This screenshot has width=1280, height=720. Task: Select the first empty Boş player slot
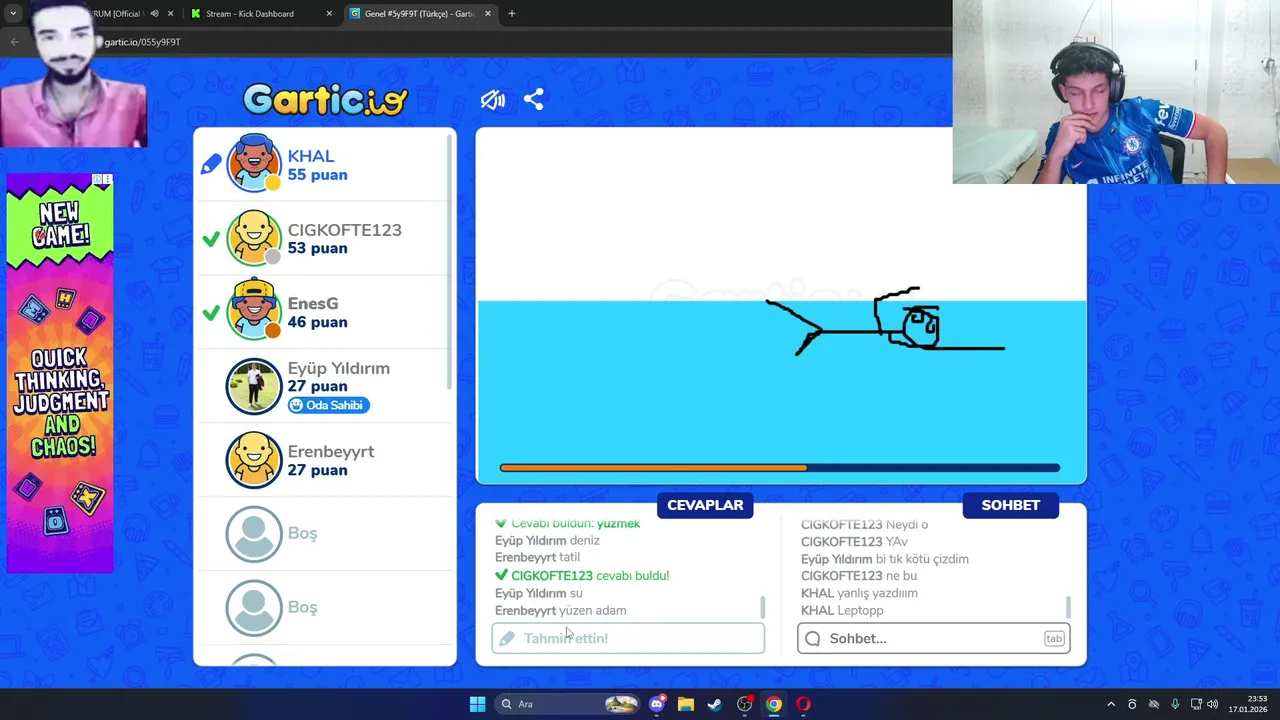click(325, 534)
